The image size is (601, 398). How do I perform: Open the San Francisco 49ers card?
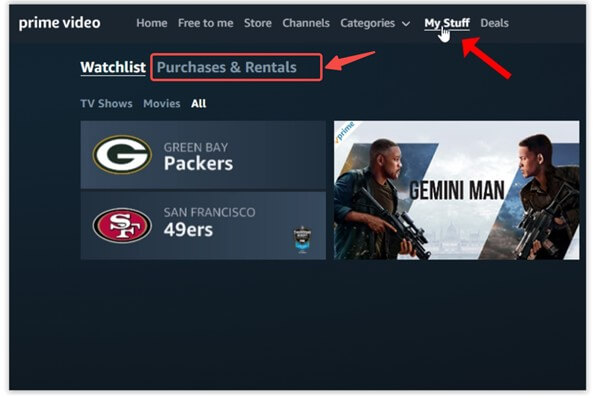pos(203,226)
